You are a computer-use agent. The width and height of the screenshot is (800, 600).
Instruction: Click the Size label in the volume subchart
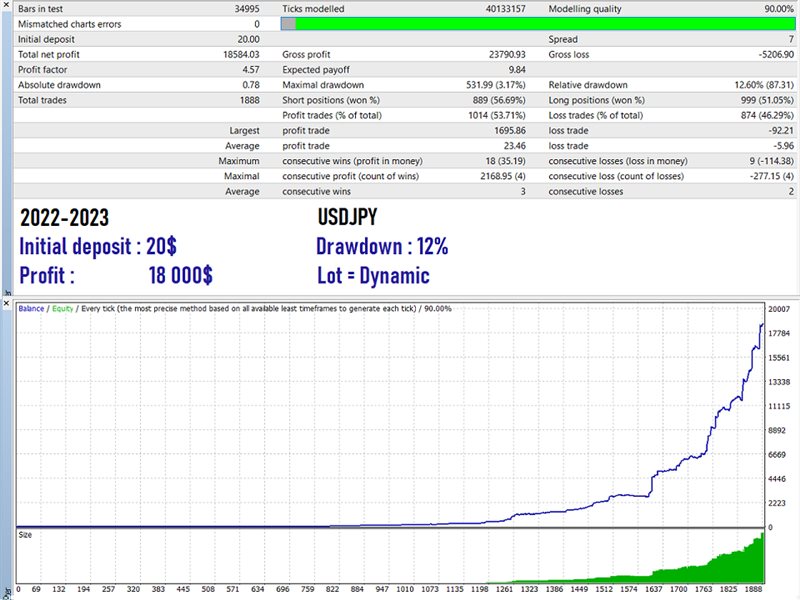(26, 535)
